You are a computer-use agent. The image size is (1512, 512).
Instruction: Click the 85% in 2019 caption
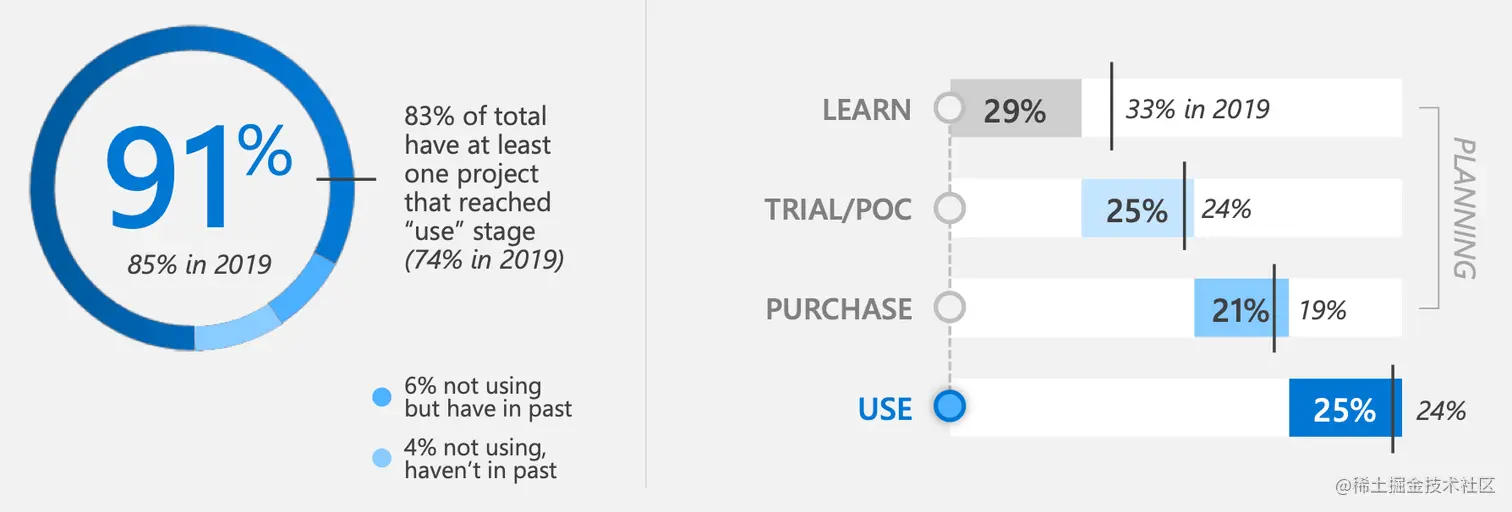point(199,265)
